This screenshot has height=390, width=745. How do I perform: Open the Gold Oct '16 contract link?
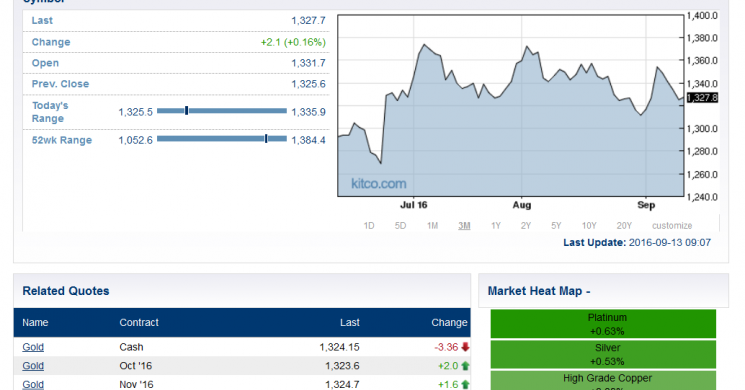pyautogui.click(x=33, y=366)
